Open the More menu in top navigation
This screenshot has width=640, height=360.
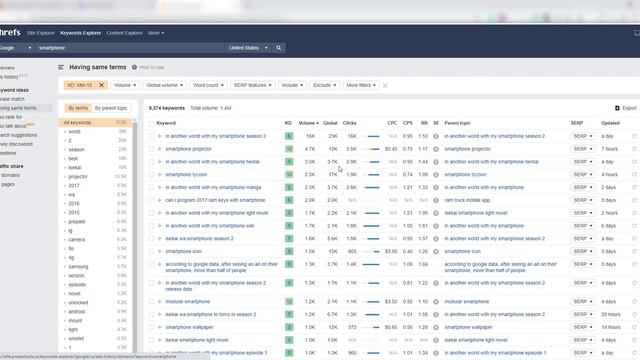156,33
